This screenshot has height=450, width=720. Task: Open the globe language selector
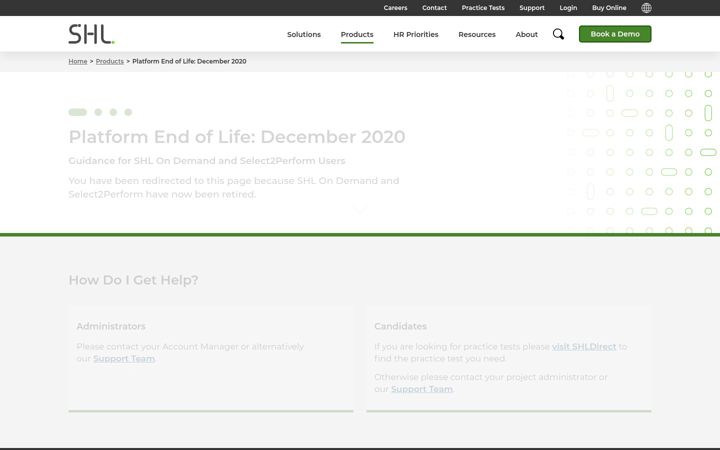coord(646,8)
